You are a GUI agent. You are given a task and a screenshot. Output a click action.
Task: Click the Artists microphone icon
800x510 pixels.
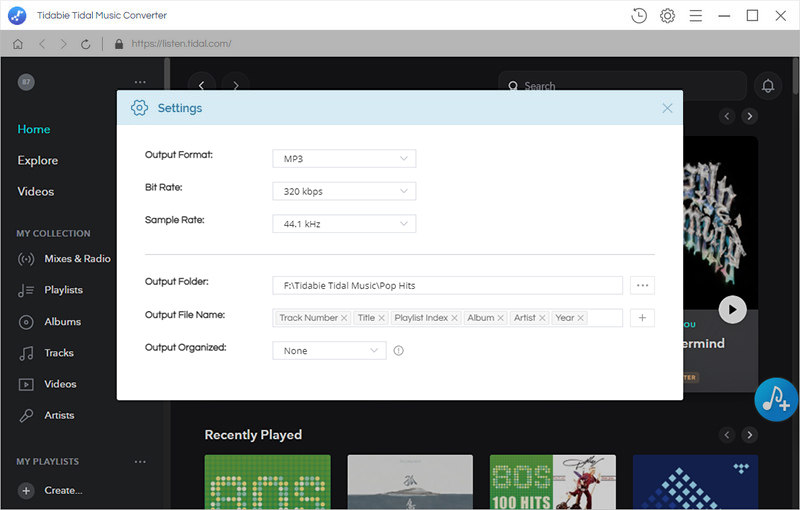(26, 416)
